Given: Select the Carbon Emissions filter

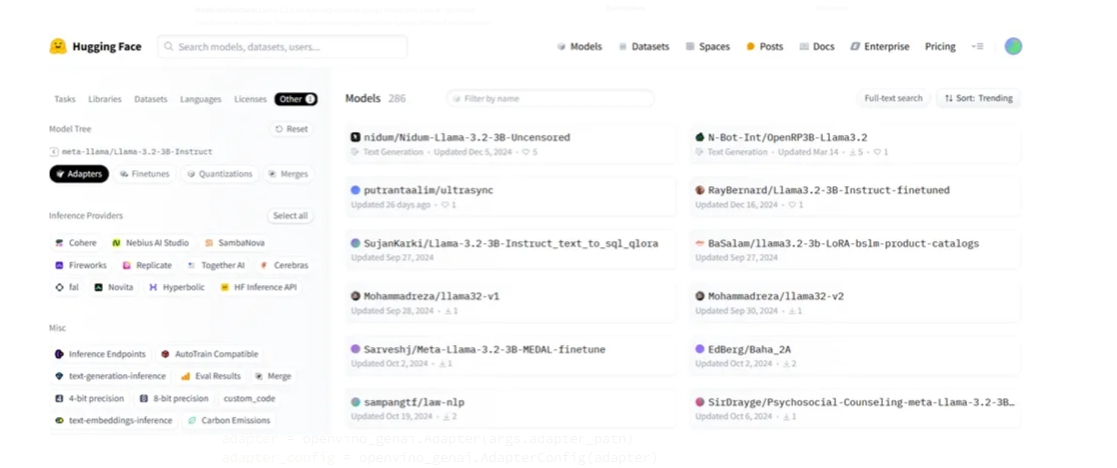Looking at the screenshot, I should (x=229, y=420).
